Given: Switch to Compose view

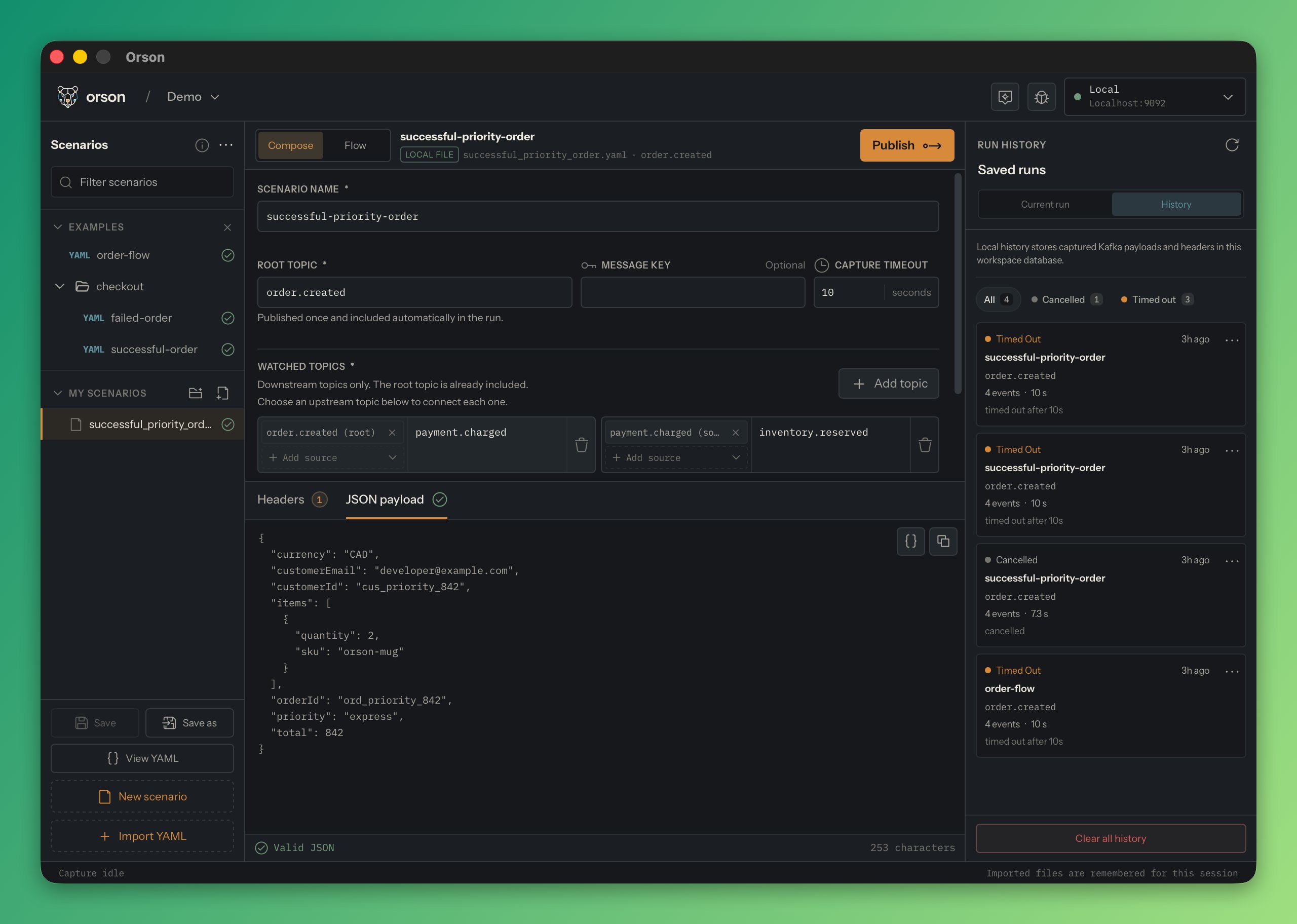Looking at the screenshot, I should click(291, 146).
